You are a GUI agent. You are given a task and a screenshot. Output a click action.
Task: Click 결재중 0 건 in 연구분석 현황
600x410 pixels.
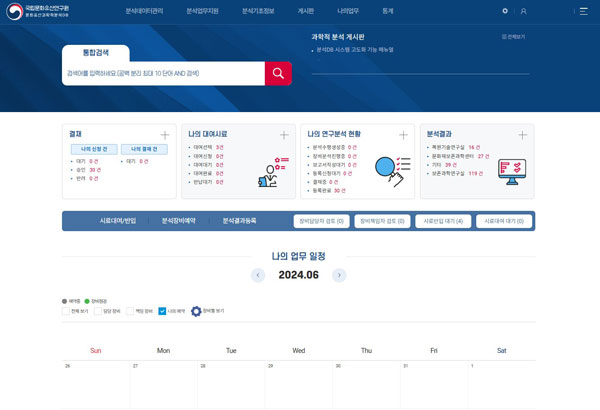325,182
